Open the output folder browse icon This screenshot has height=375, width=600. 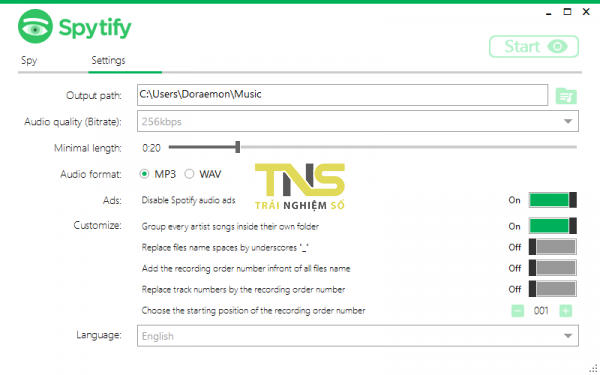click(566, 96)
